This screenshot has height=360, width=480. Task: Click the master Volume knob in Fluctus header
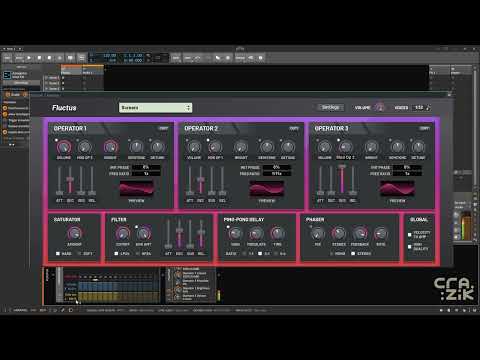[379, 107]
